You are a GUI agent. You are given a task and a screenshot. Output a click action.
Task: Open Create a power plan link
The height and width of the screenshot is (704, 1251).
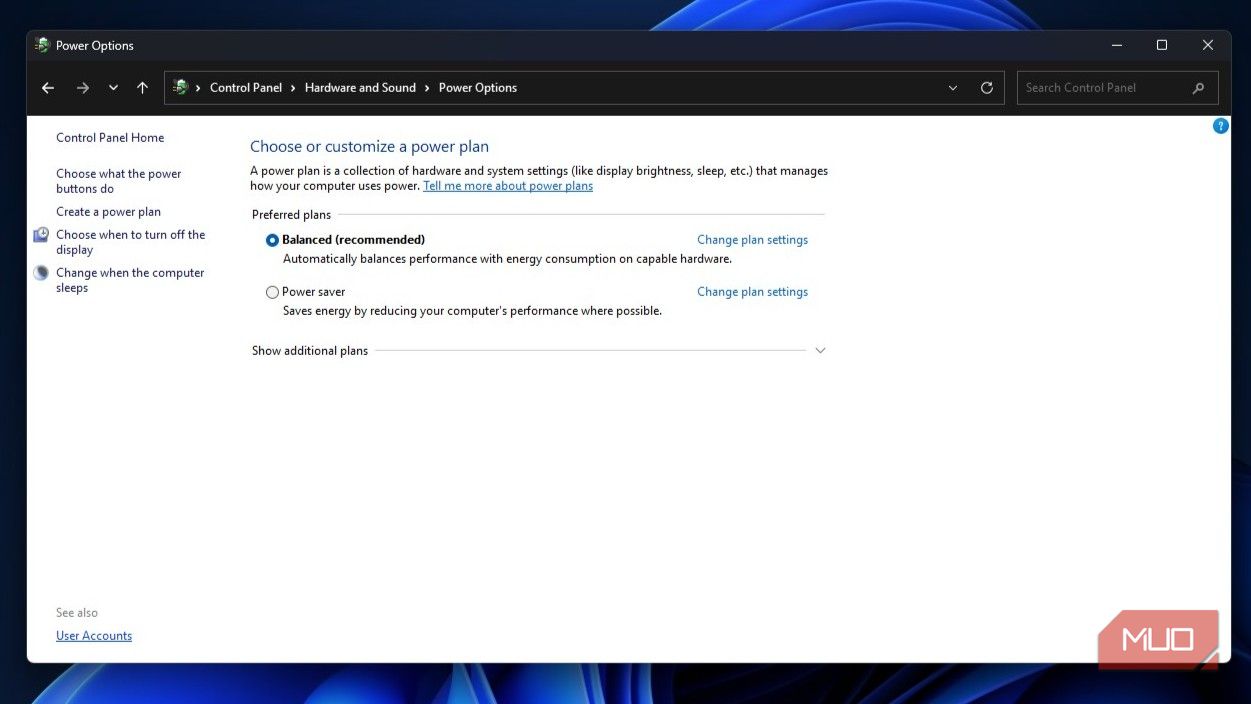click(108, 212)
